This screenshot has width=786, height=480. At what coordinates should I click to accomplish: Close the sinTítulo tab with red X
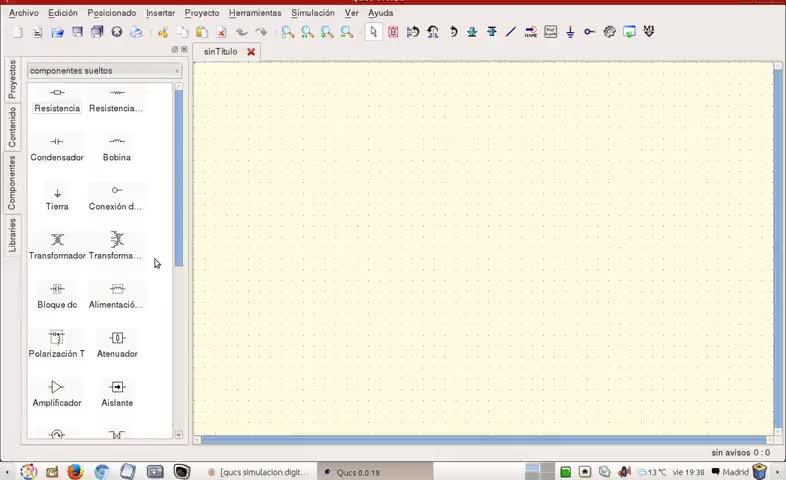pos(251,52)
